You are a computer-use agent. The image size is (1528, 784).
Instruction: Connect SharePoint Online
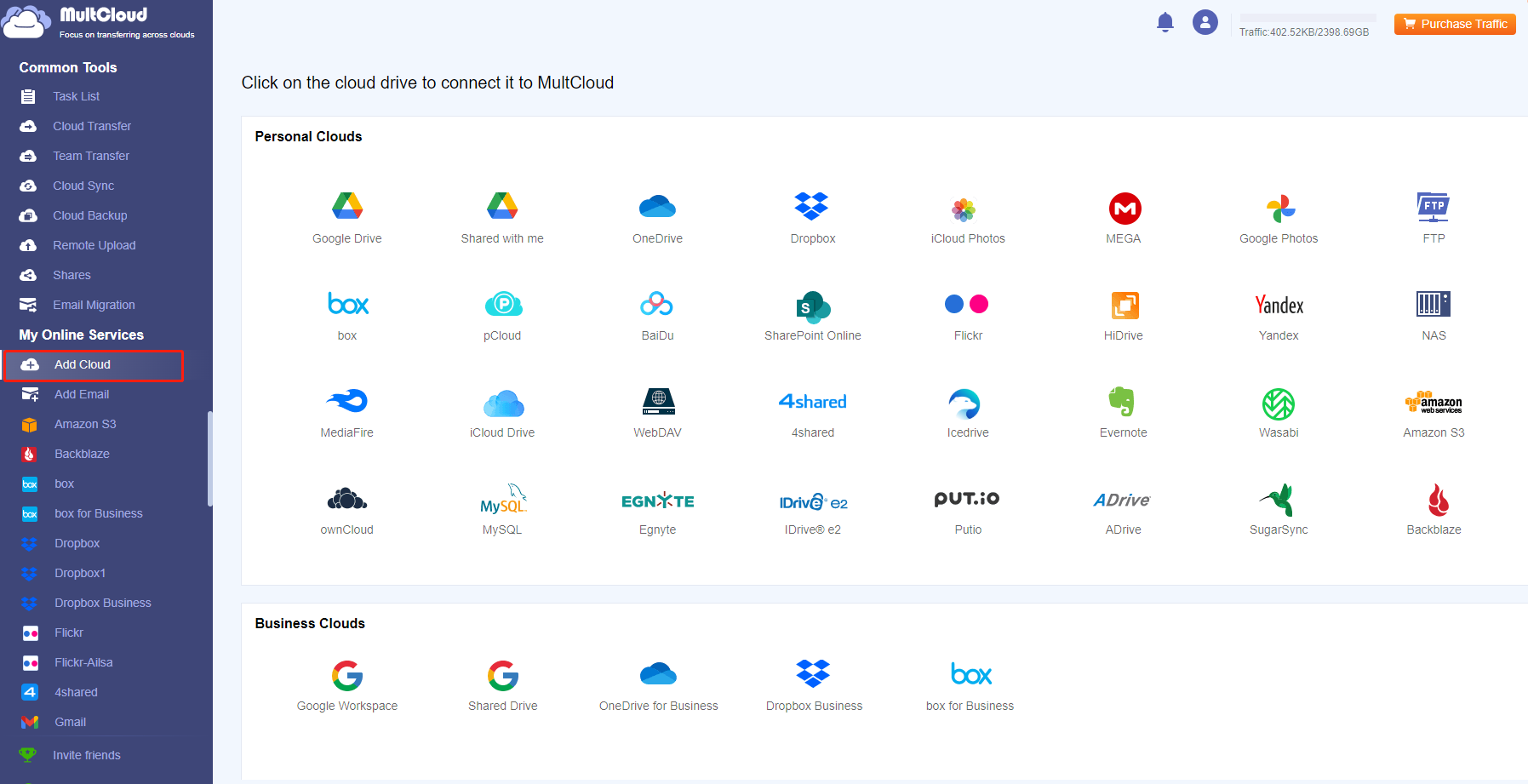tap(813, 306)
